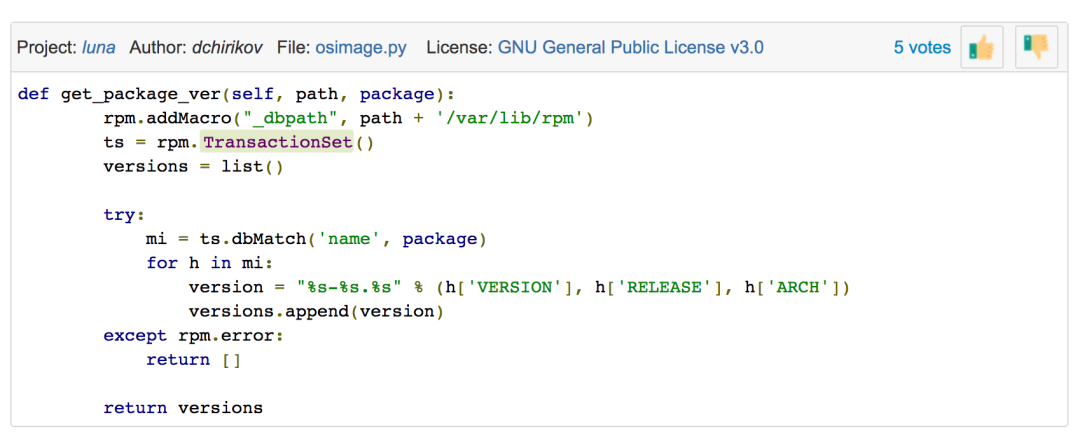Click the h['RELEASE'] expression
1080x436 pixels.
coord(659,288)
